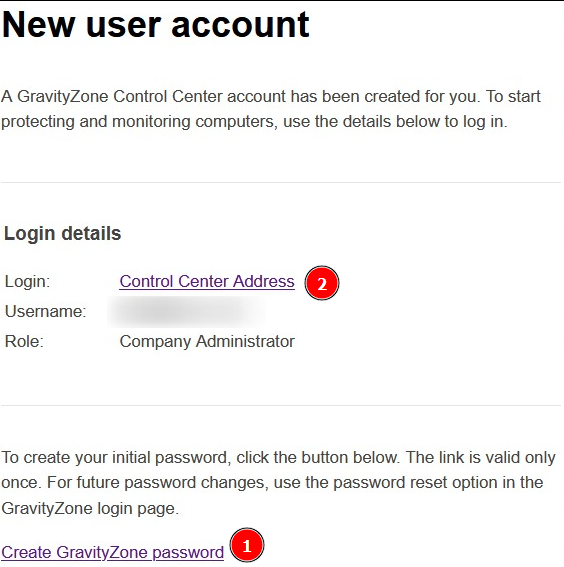Click the intro line mentioning GravityZone Control Center account
Viewport: 564px width, 567px height.
(x=271, y=97)
